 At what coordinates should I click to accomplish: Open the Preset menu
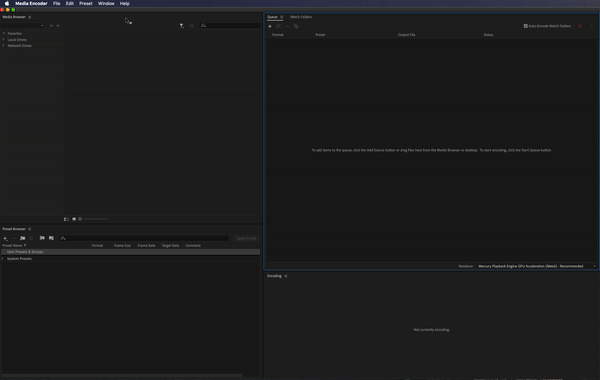[86, 3]
